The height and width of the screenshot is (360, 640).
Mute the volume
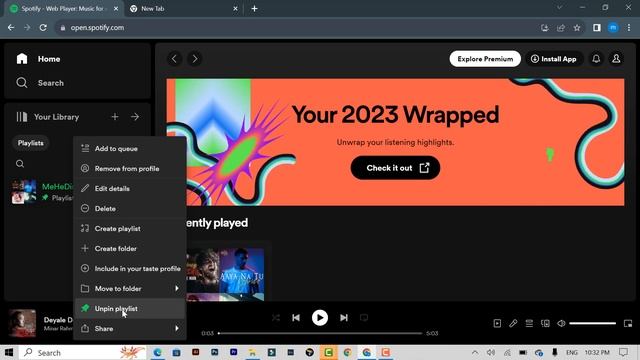[x=561, y=323]
